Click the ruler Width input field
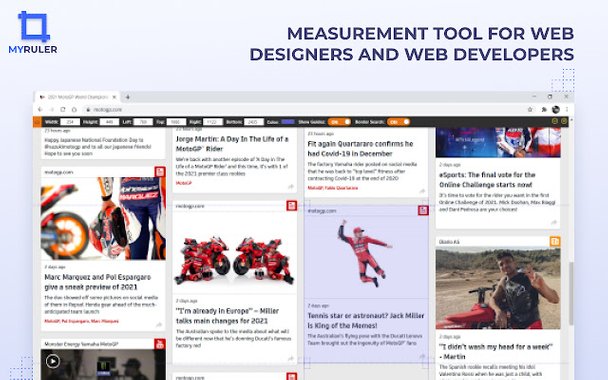Image resolution: width=608 pixels, height=380 pixels. click(70, 122)
